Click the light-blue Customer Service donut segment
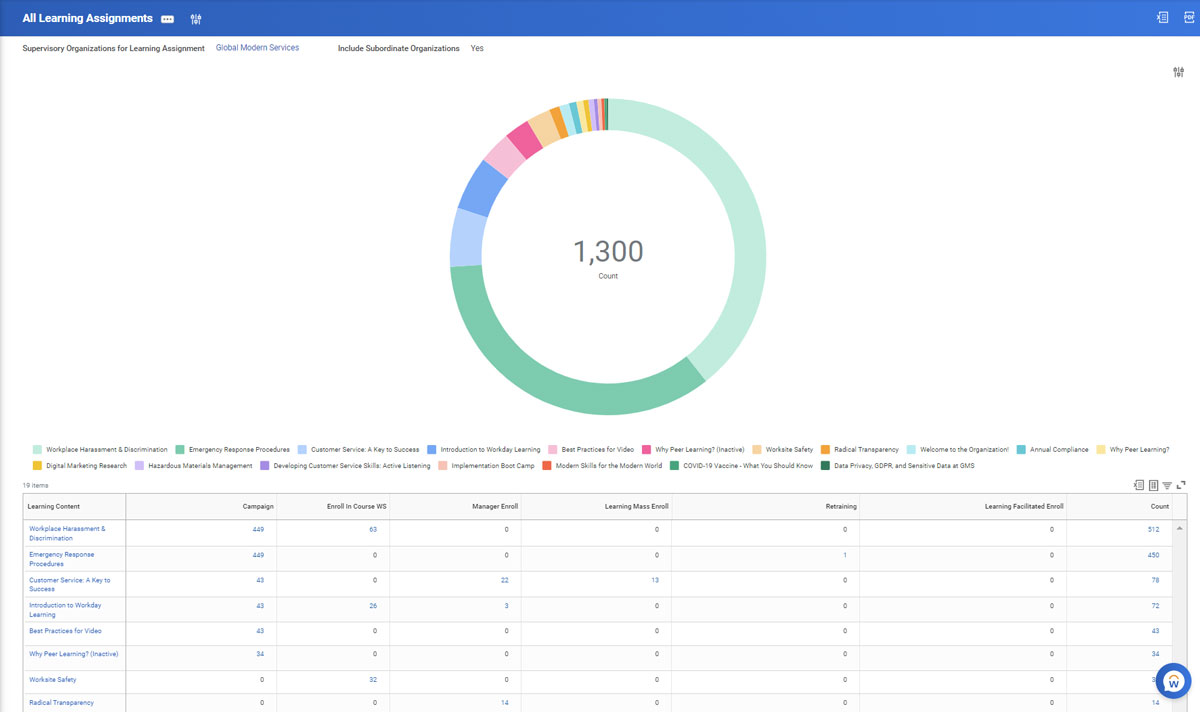Viewport: 1200px width, 712px height. (x=467, y=237)
